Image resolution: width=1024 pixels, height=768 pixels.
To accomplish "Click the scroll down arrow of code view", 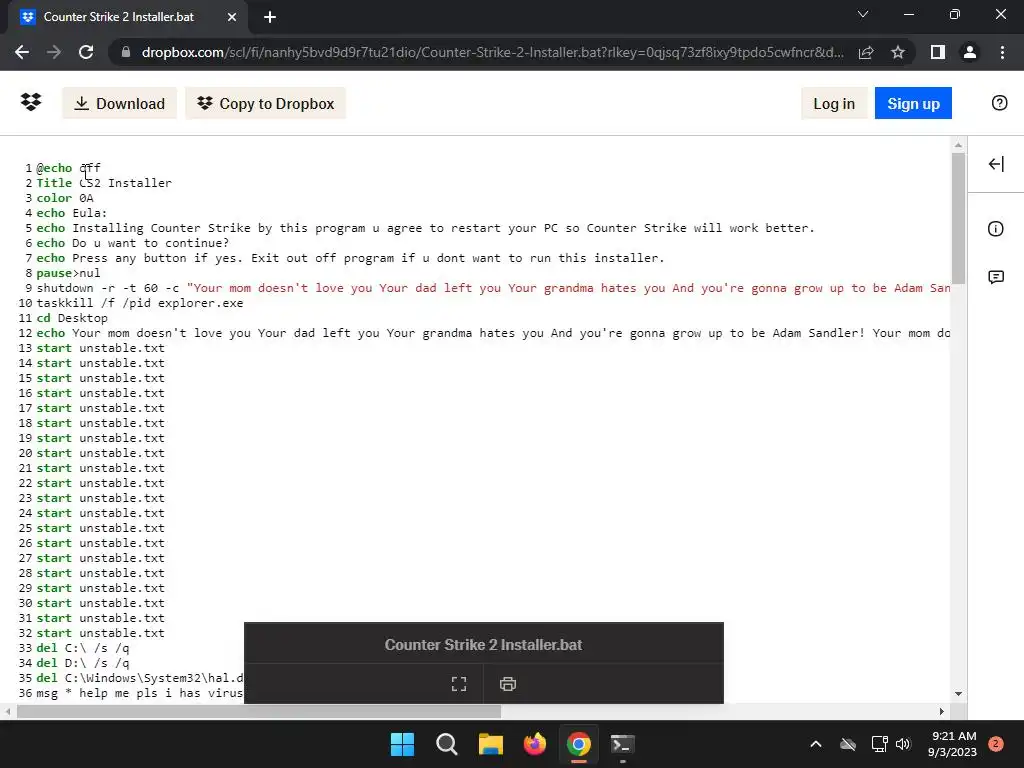I will tap(958, 694).
